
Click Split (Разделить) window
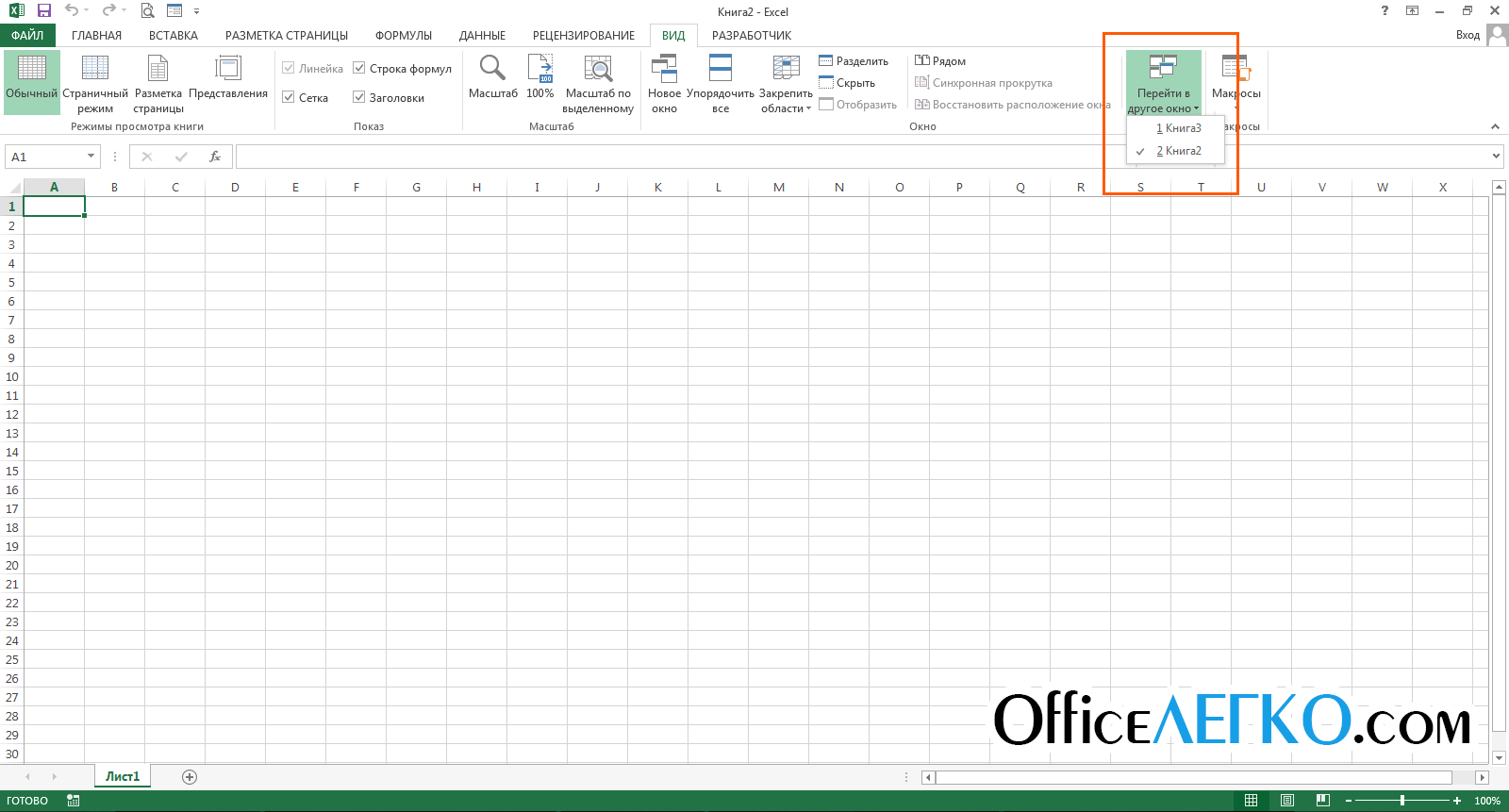pyautogui.click(x=854, y=60)
